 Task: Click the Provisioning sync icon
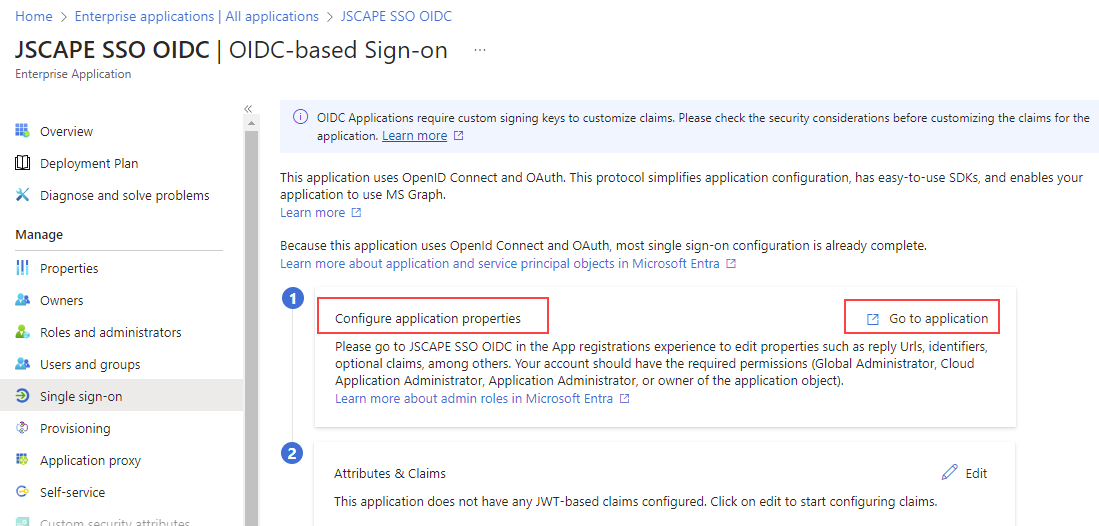(22, 428)
